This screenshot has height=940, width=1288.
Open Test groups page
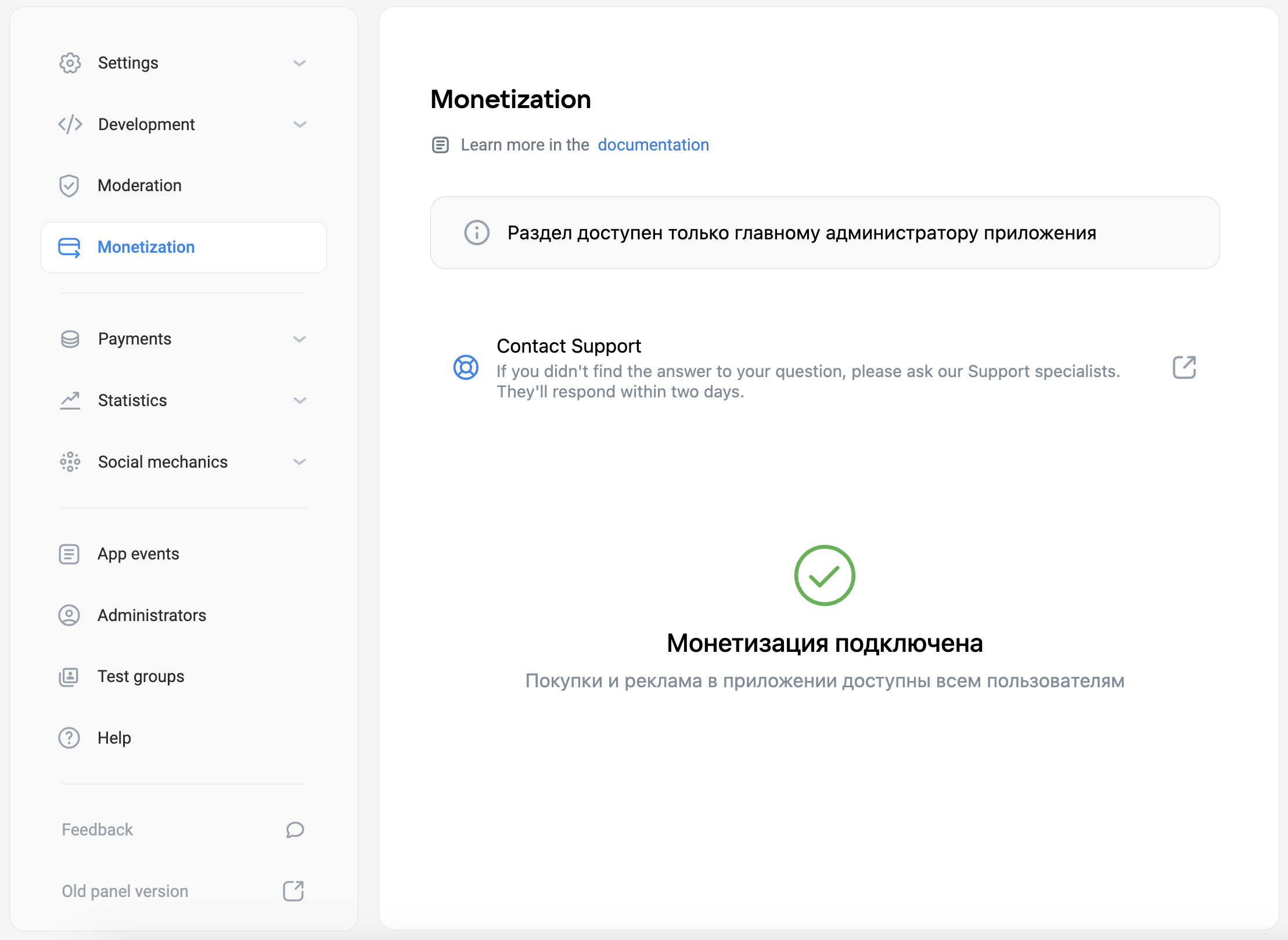[x=184, y=677]
